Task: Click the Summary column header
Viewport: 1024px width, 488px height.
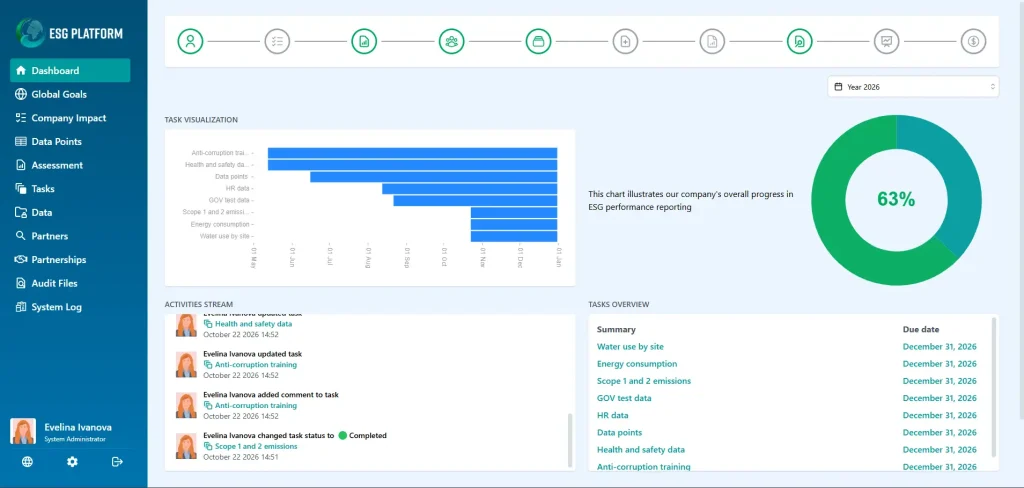Action: pyautogui.click(x=616, y=329)
